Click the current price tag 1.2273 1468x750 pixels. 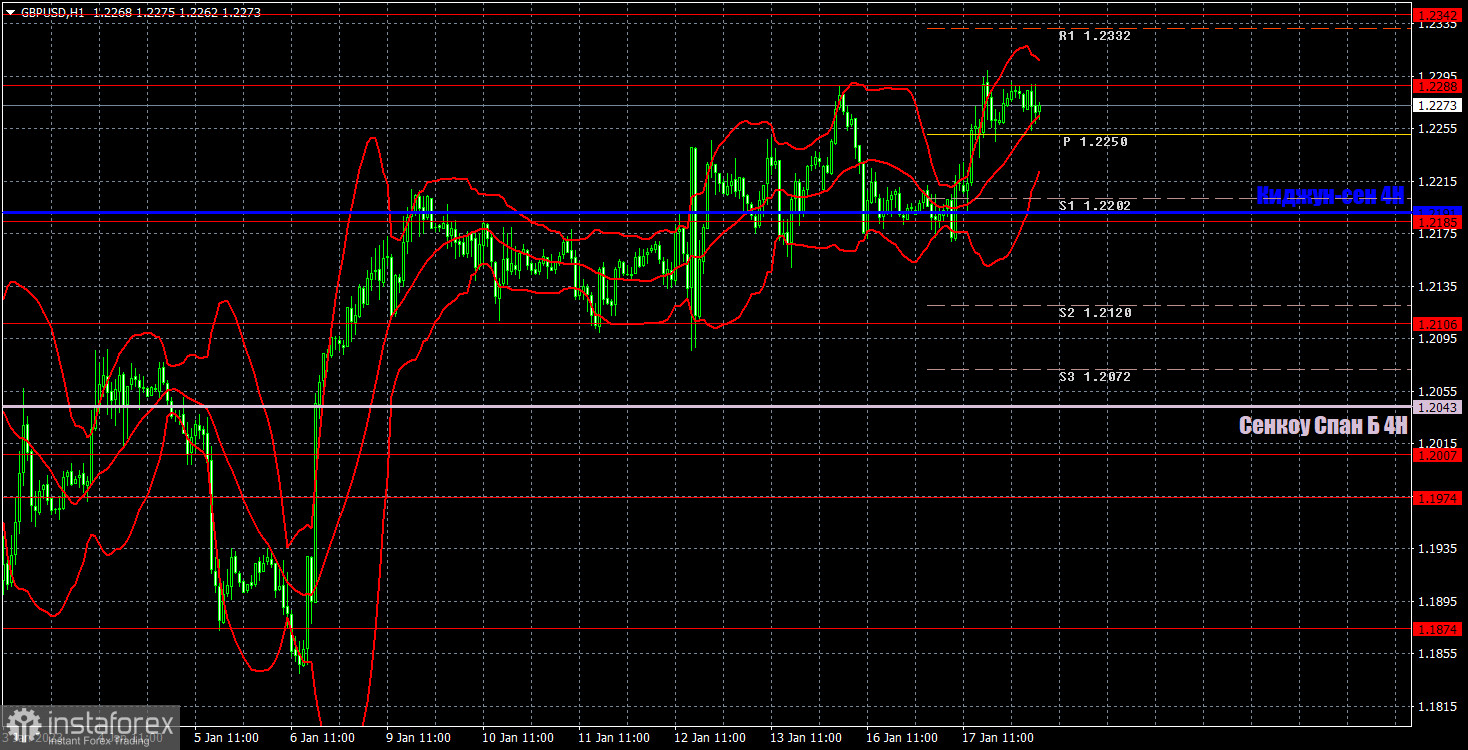pyautogui.click(x=1439, y=105)
